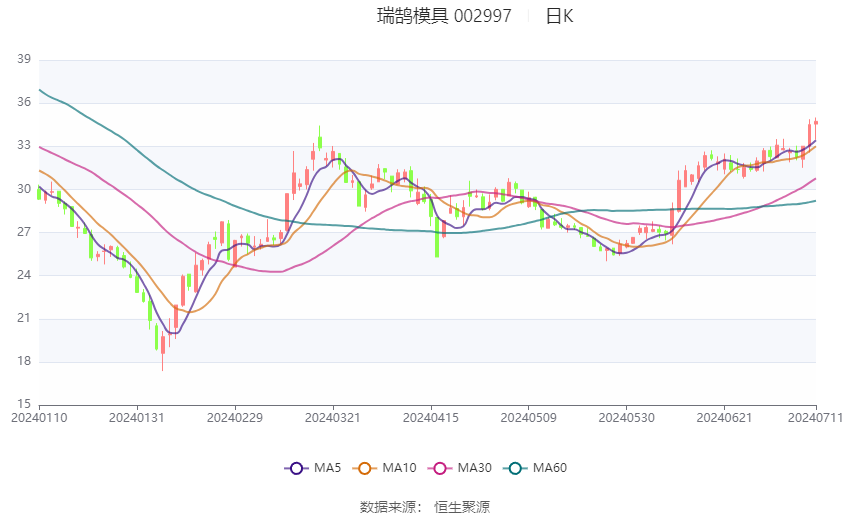This screenshot has height=517, width=850.
Task: Hide the MA60 series via its label
Action: pyautogui.click(x=550, y=468)
